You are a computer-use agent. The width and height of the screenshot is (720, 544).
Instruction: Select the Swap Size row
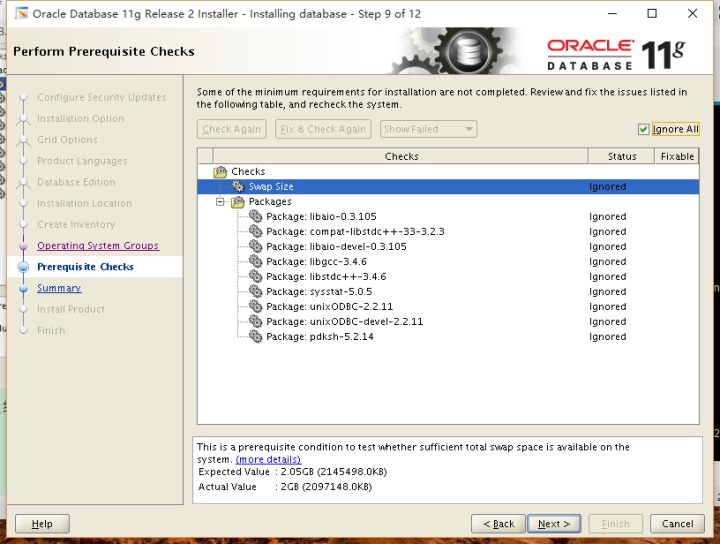point(448,186)
